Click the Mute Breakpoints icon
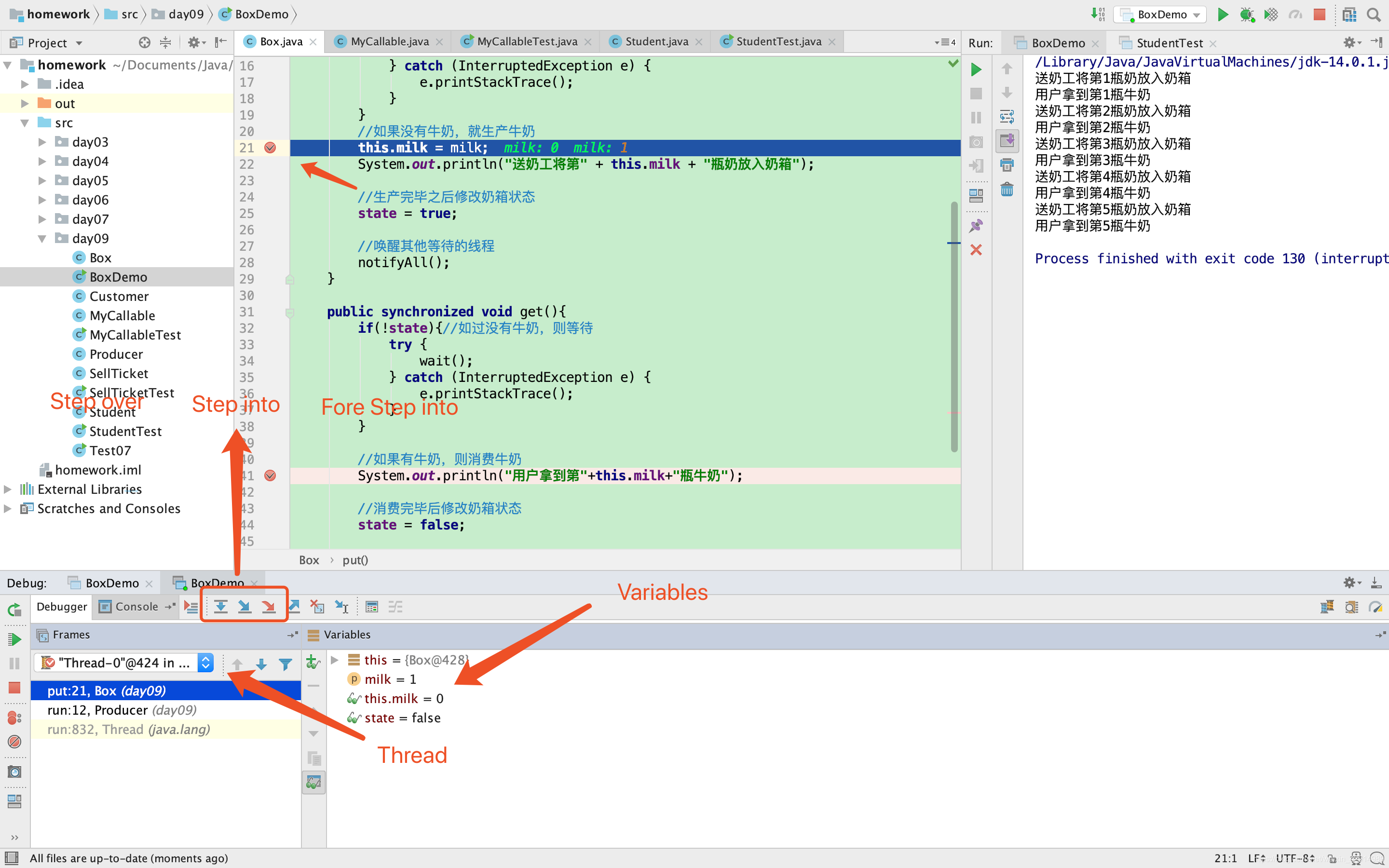This screenshot has height=868, width=1389. point(14,741)
